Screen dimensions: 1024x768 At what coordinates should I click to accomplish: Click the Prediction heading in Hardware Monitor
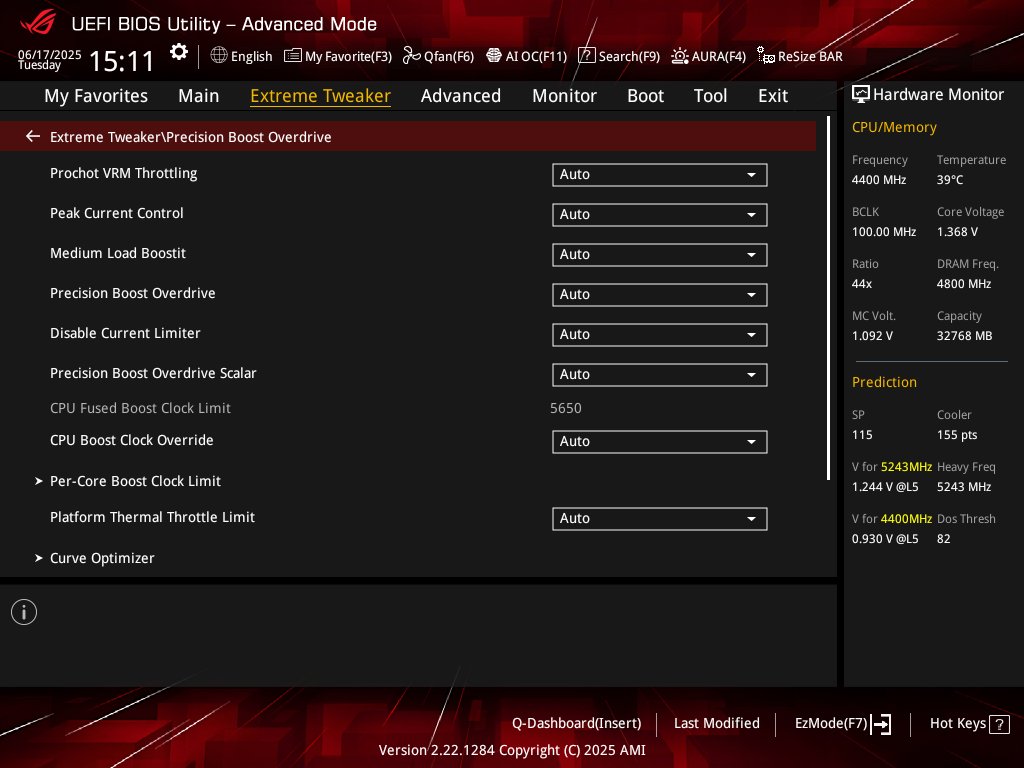[884, 382]
